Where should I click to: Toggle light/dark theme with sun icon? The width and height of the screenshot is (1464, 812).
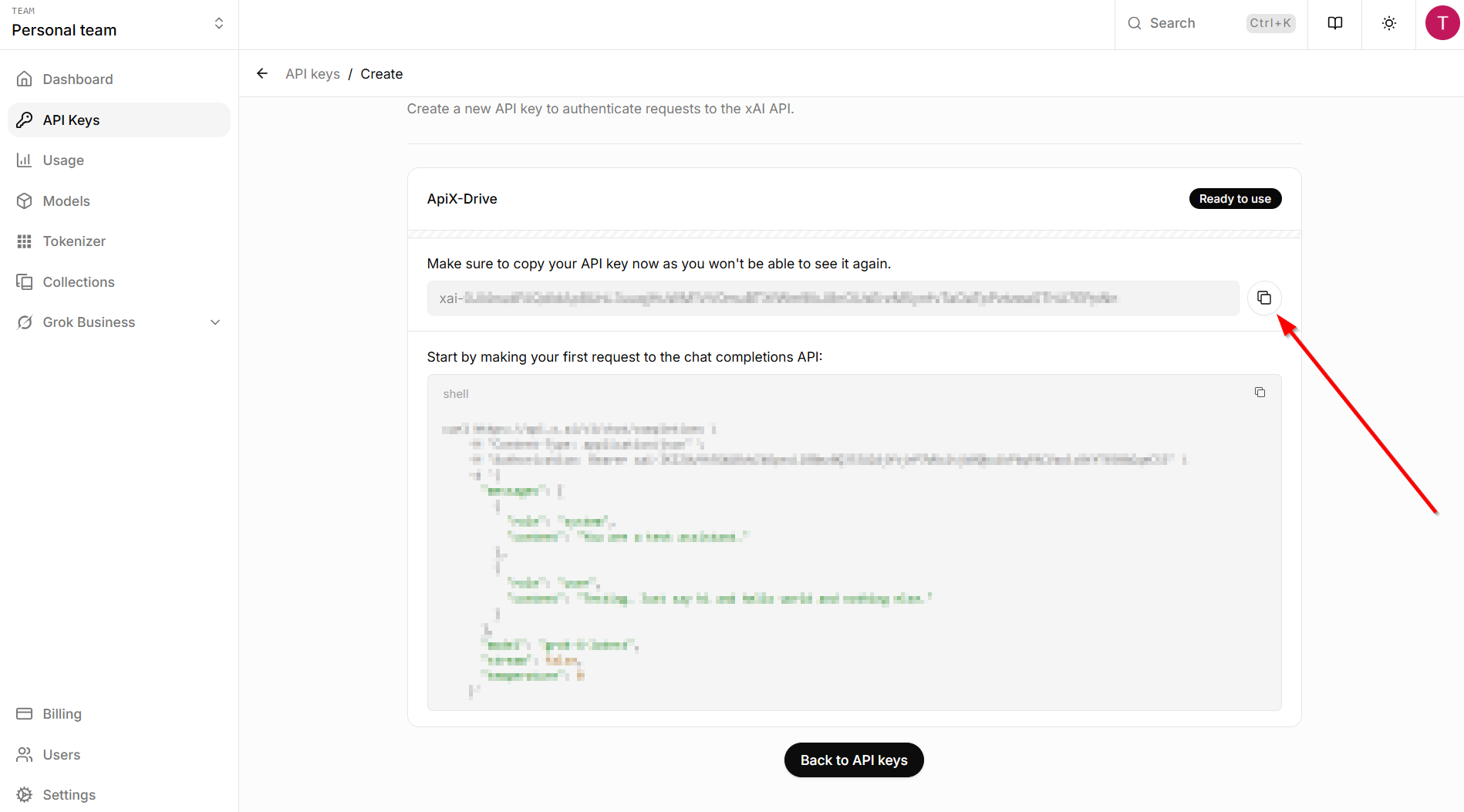[1388, 23]
